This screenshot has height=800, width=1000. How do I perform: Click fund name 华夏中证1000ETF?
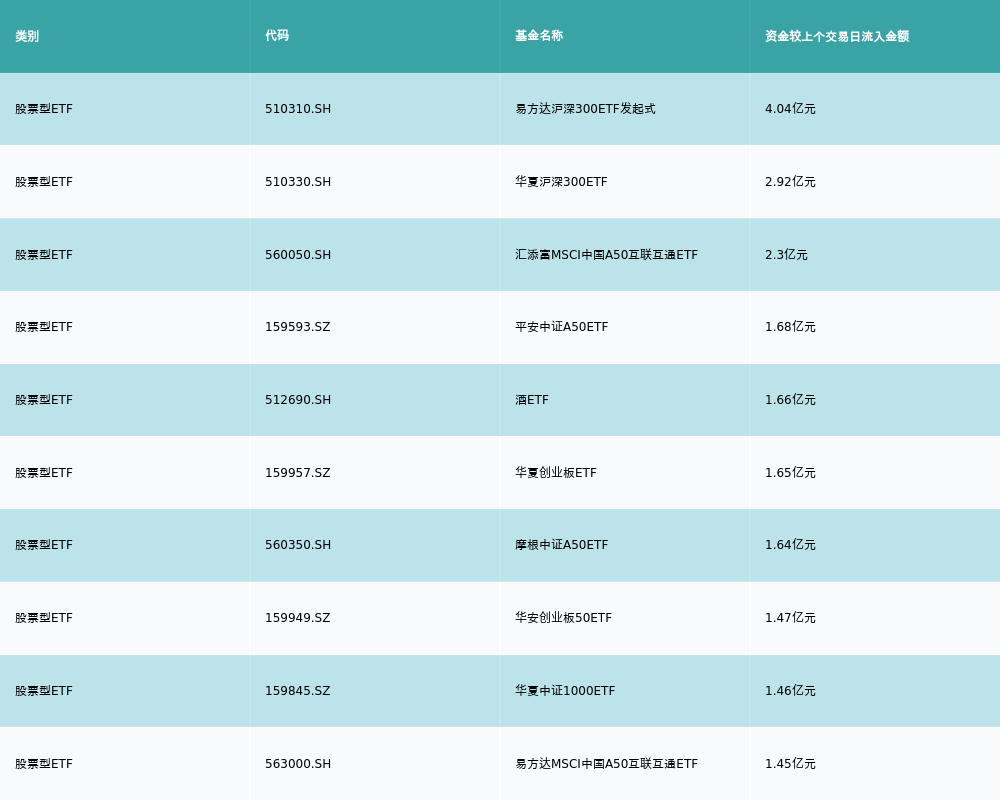click(565, 691)
